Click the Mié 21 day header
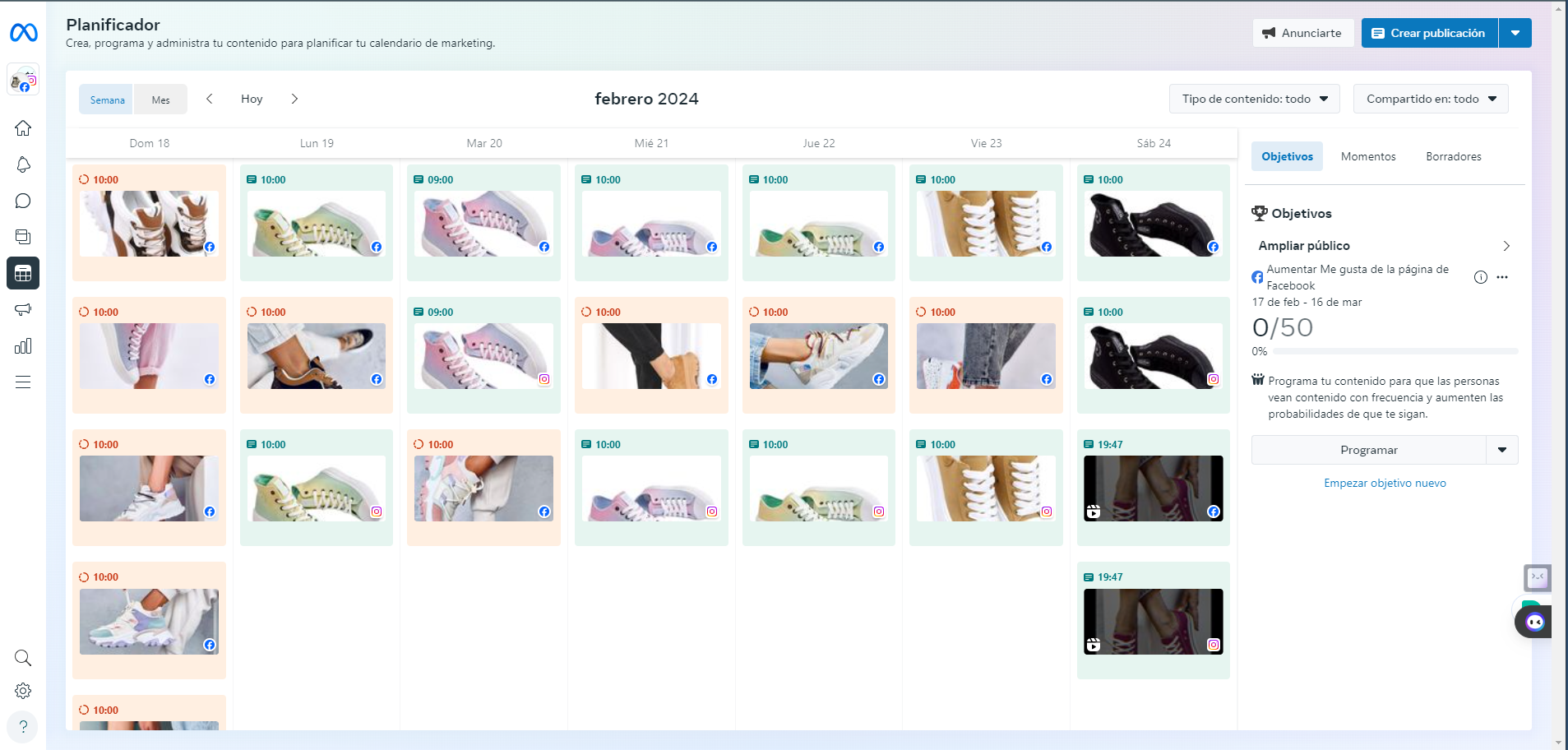 coord(651,143)
